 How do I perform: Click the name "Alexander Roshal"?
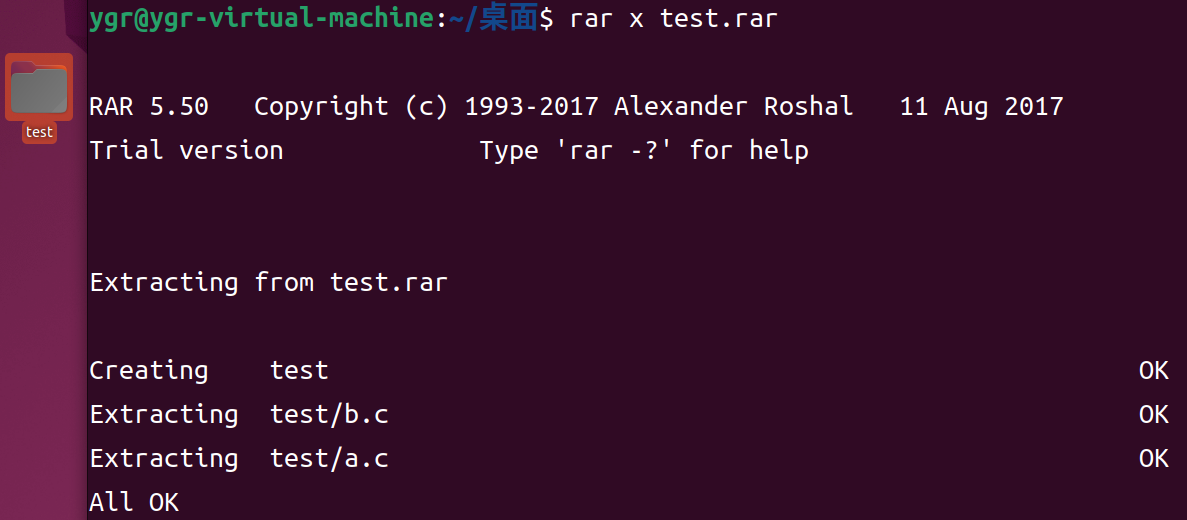click(x=734, y=107)
